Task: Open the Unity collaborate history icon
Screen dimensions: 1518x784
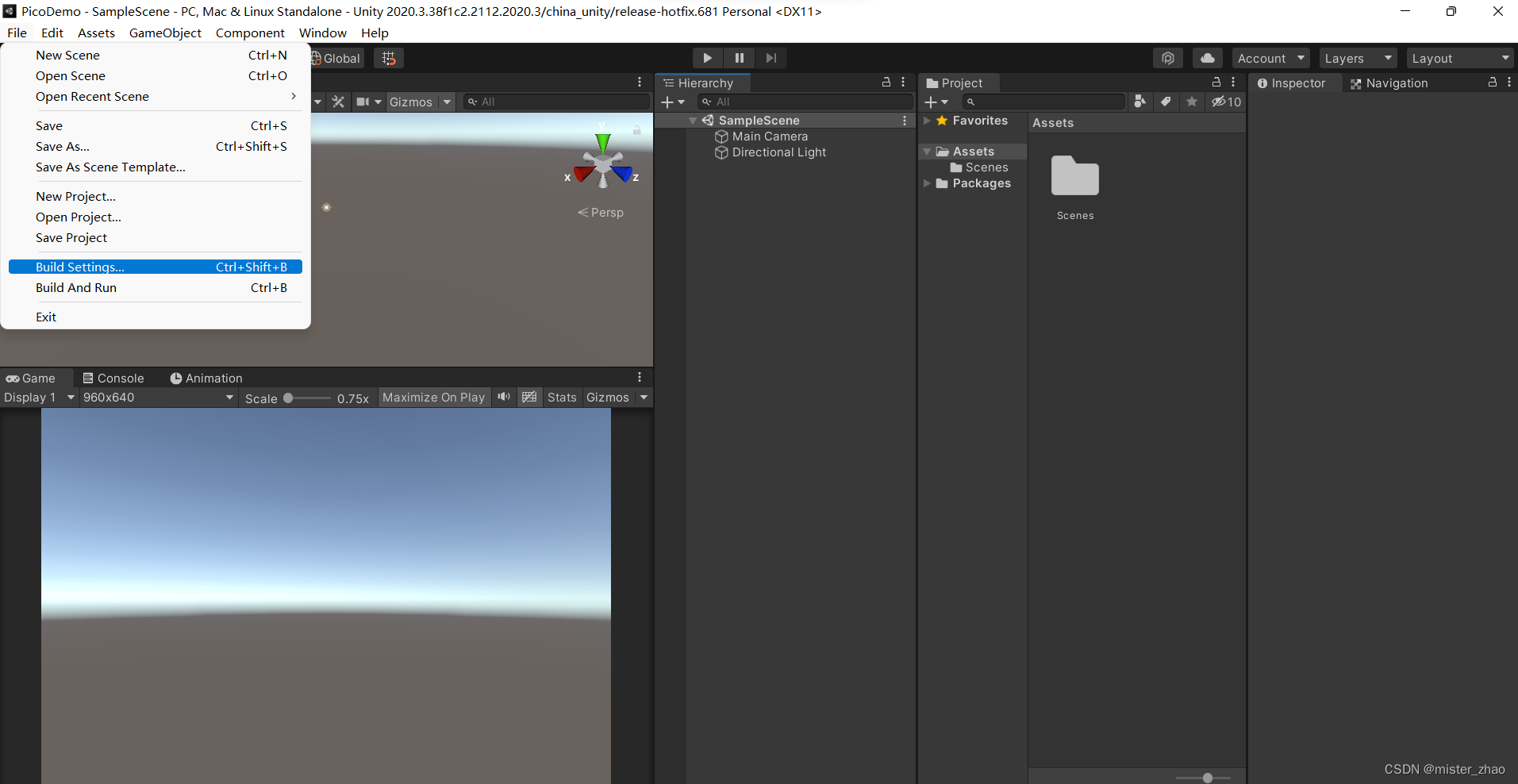Action: click(1168, 57)
